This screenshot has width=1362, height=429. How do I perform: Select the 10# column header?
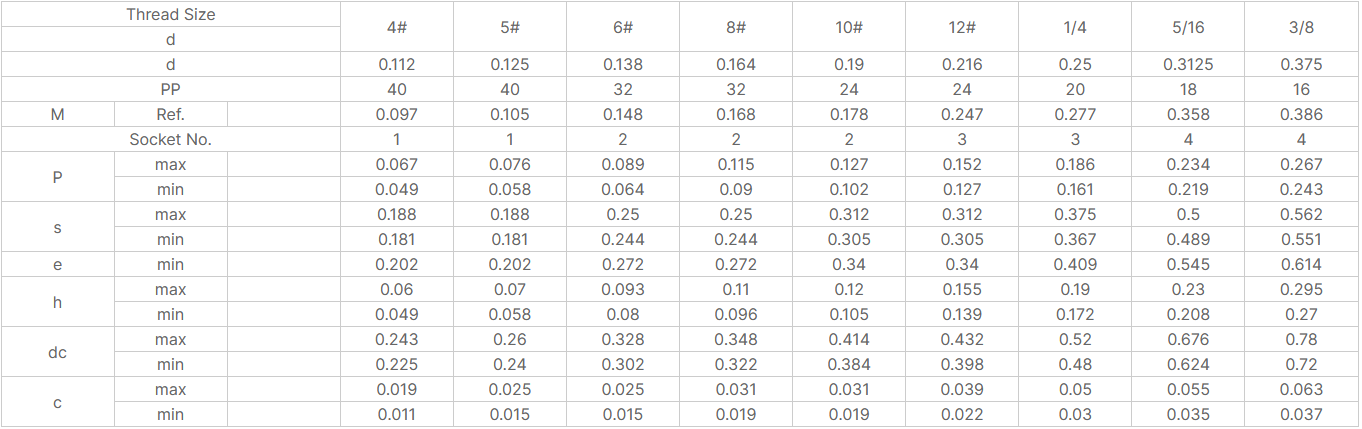[849, 27]
